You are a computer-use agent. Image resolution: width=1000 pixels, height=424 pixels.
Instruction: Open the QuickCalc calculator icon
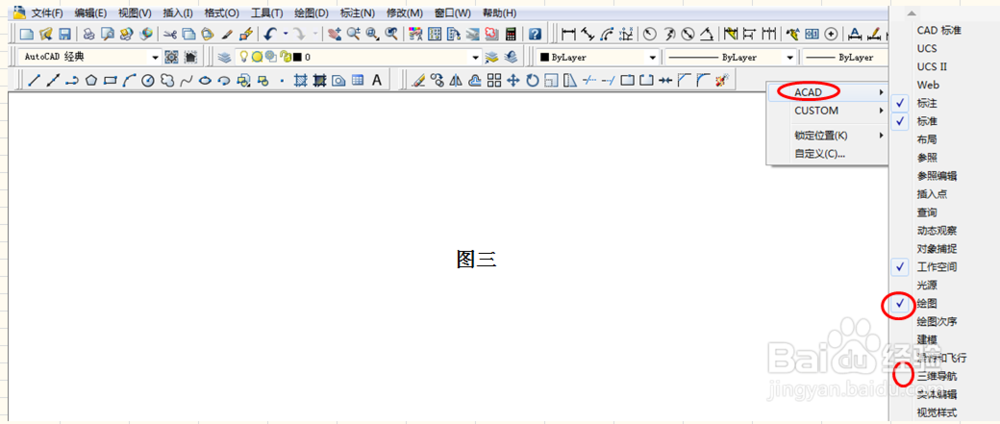pyautogui.click(x=511, y=34)
